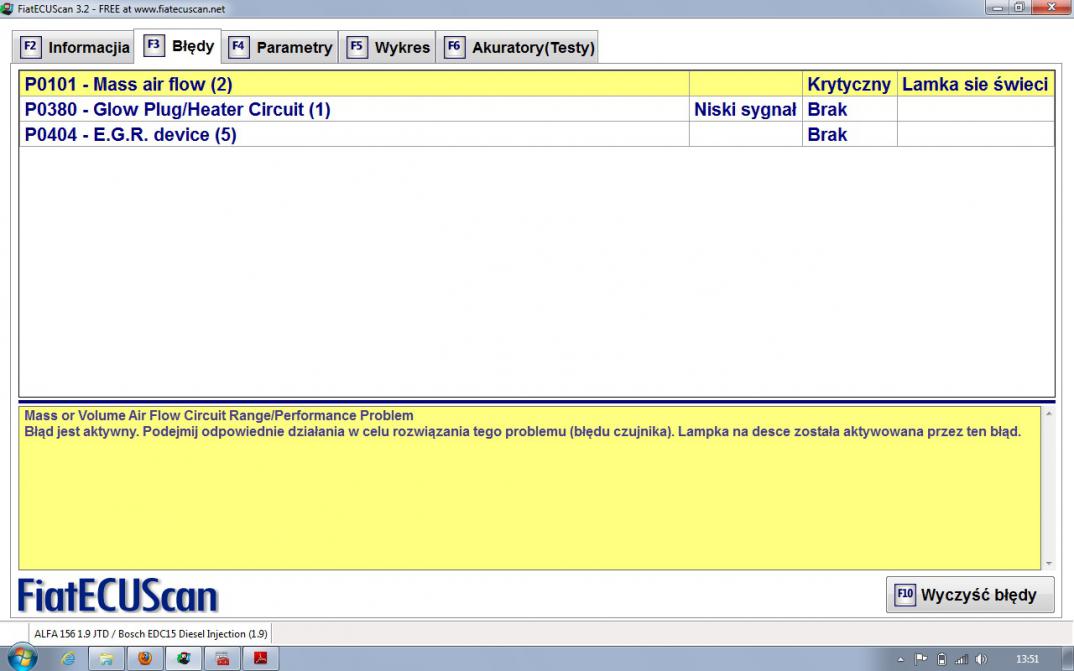Minimize the FiatECUScan window
This screenshot has height=671, width=1074.
[997, 8]
